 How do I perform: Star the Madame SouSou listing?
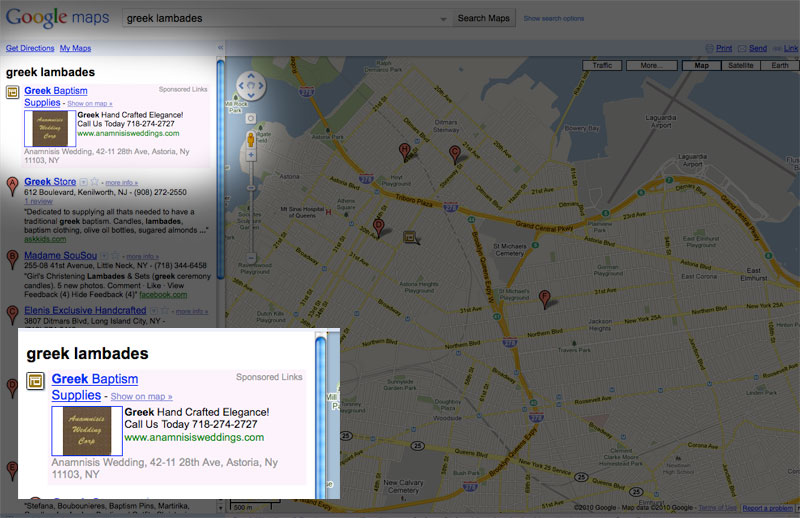pos(115,255)
